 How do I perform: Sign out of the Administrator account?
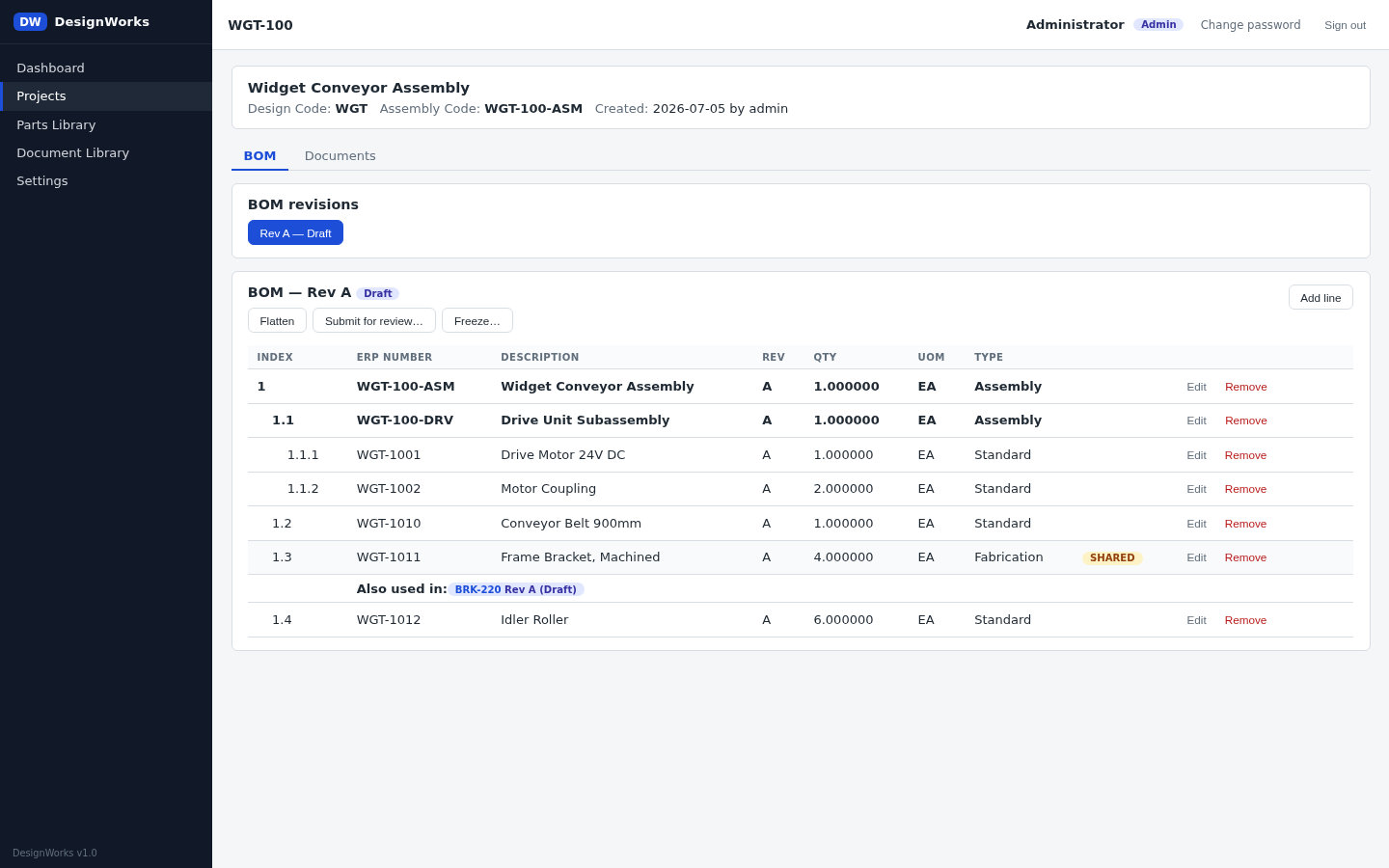1345,25
